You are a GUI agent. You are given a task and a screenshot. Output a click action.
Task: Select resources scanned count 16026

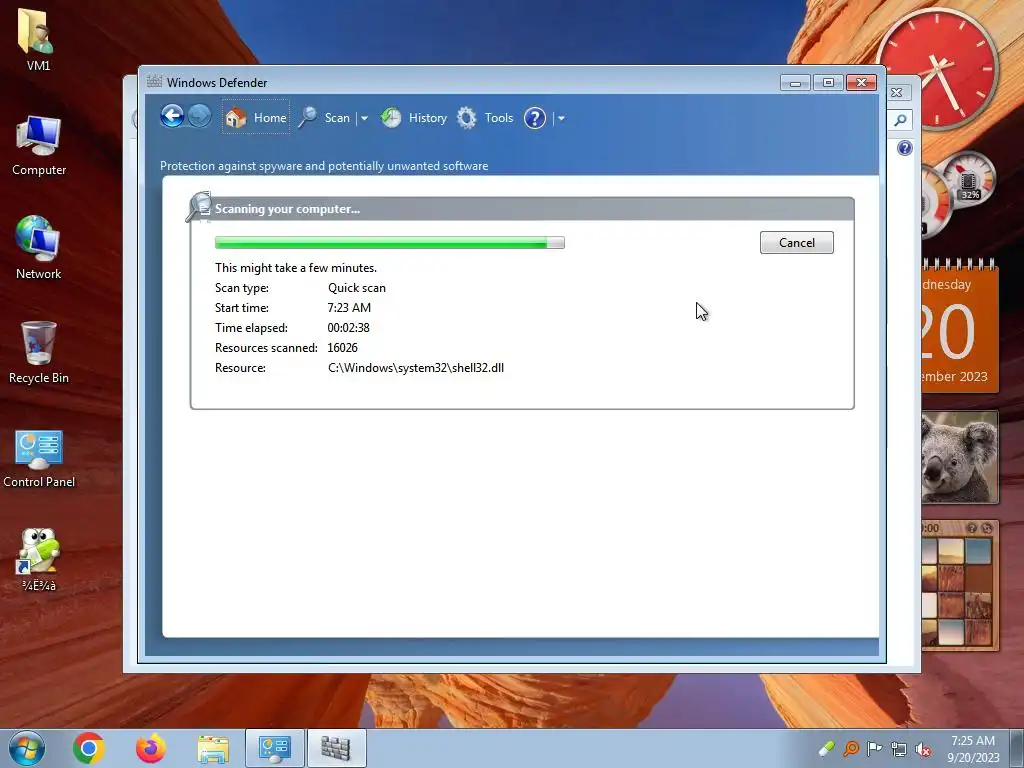coord(342,347)
